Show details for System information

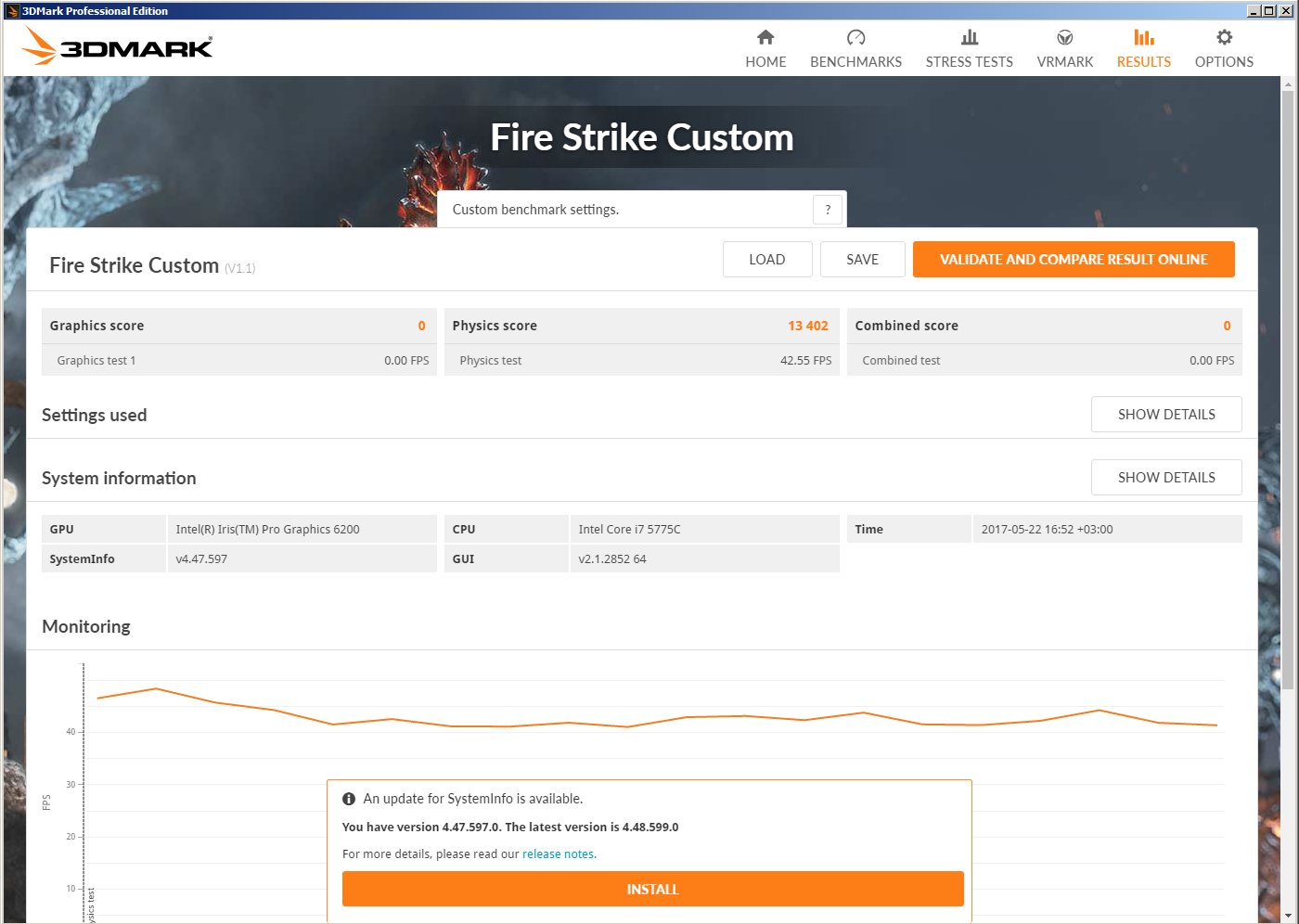point(1166,478)
